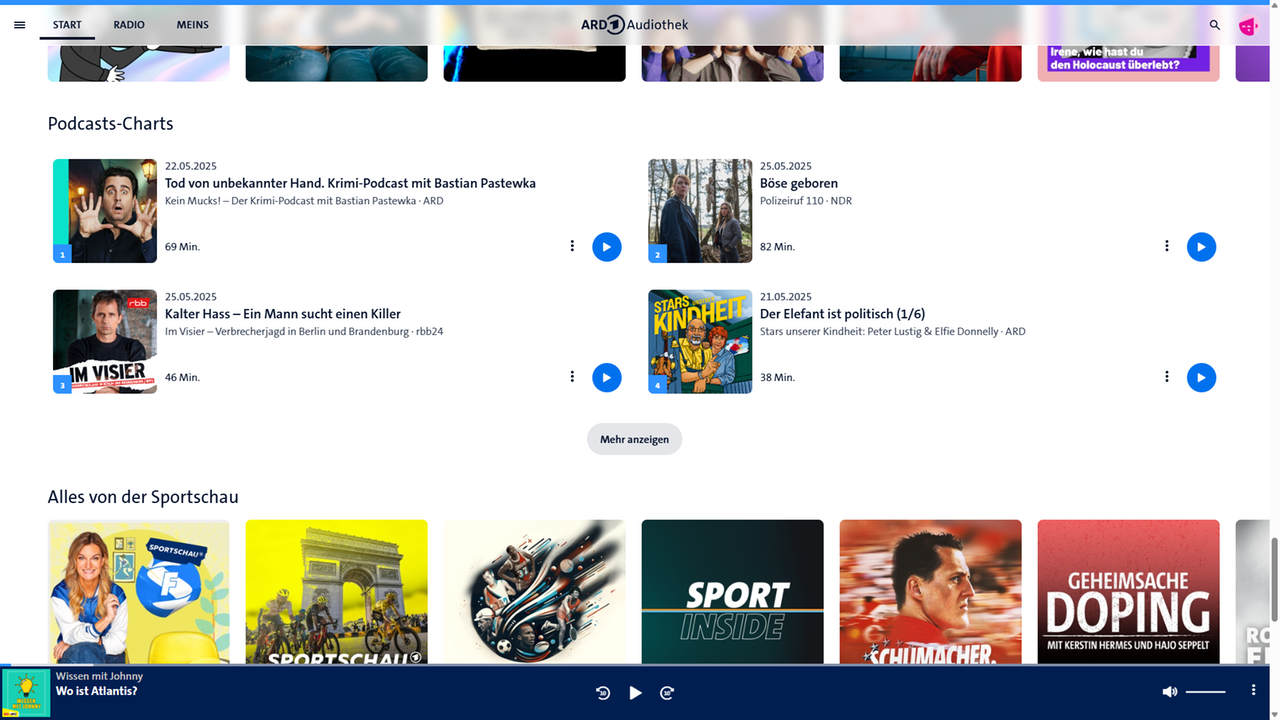Open the Bastian Pastewka cover thumbnail
Viewport: 1280px width, 720px height.
[105, 211]
